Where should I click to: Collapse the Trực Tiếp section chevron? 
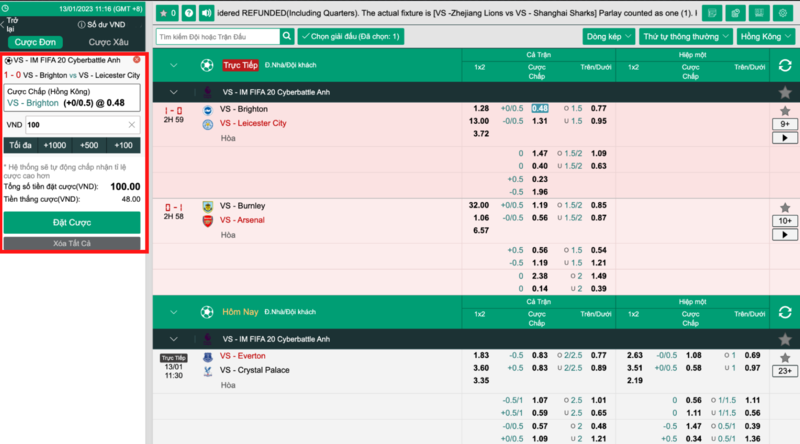[x=173, y=65]
